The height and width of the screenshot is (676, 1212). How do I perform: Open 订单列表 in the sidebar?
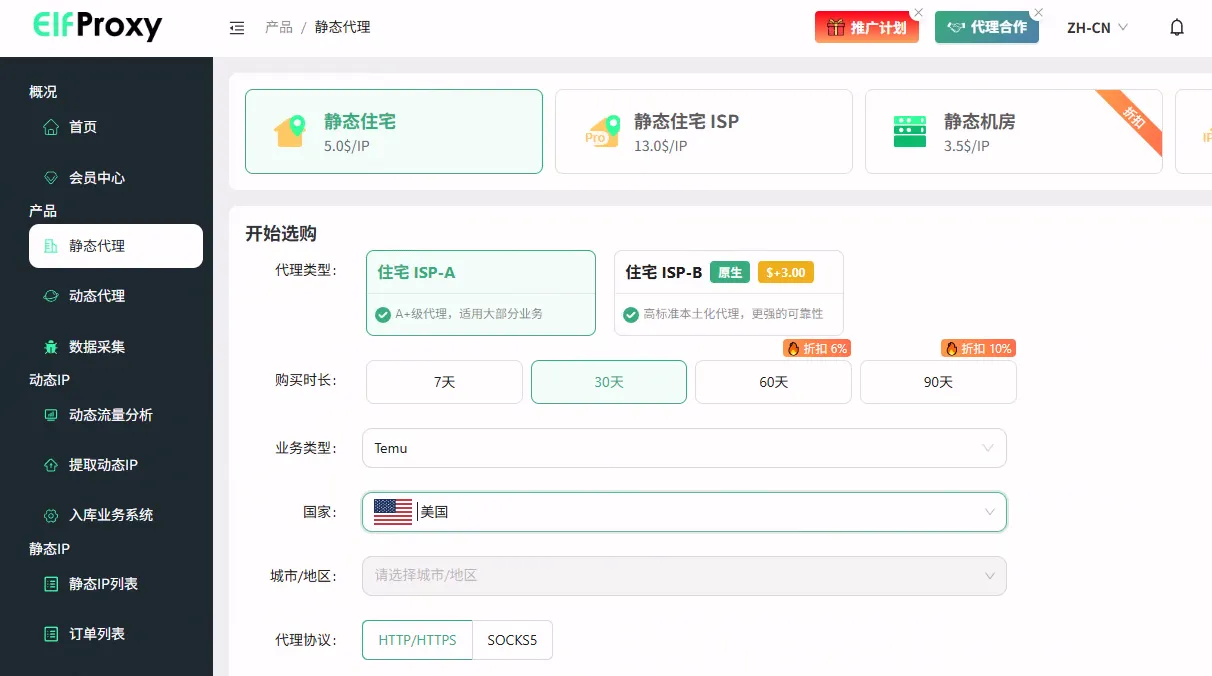coord(96,634)
